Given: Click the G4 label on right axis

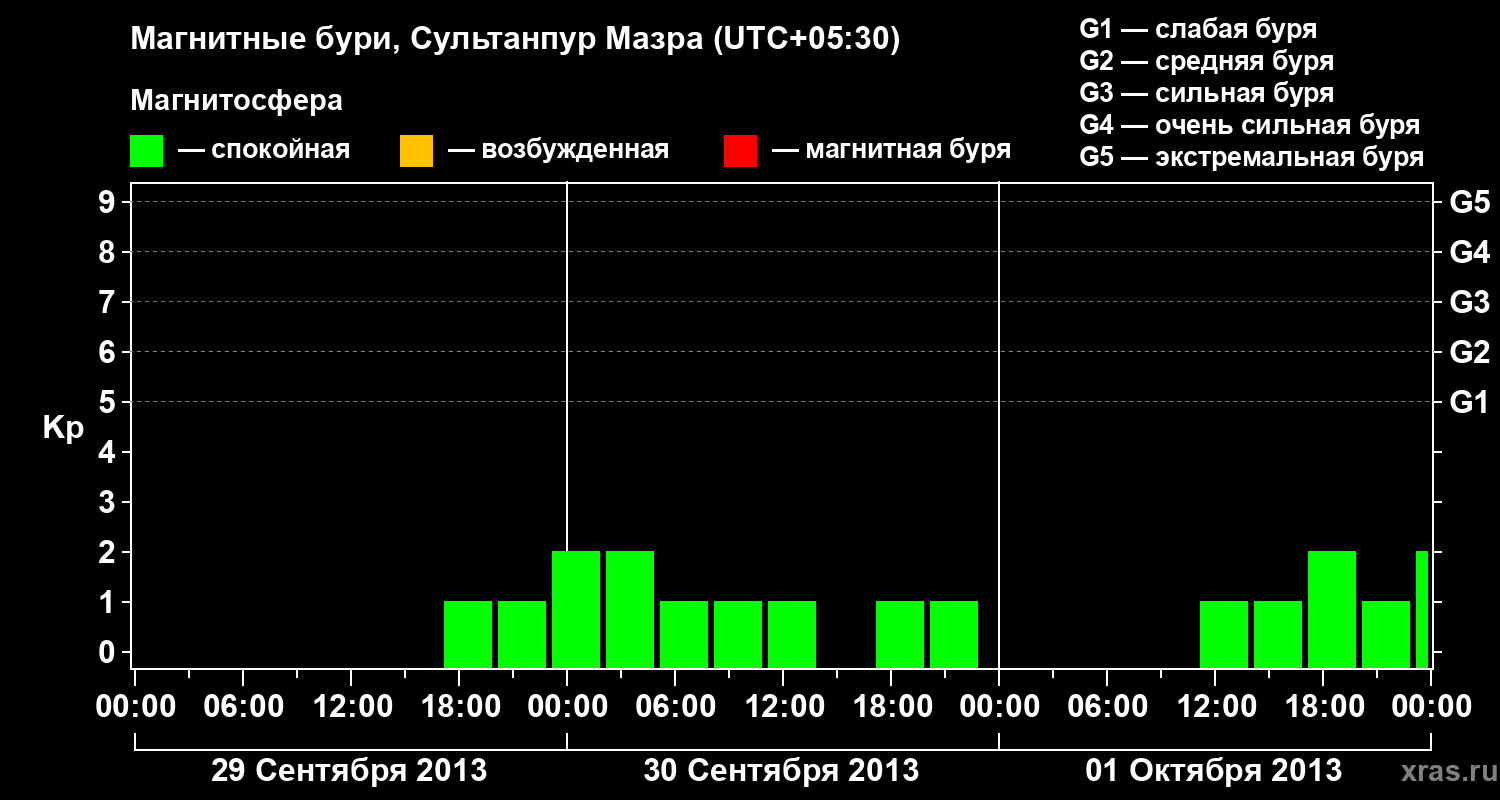Looking at the screenshot, I should tap(1469, 253).
